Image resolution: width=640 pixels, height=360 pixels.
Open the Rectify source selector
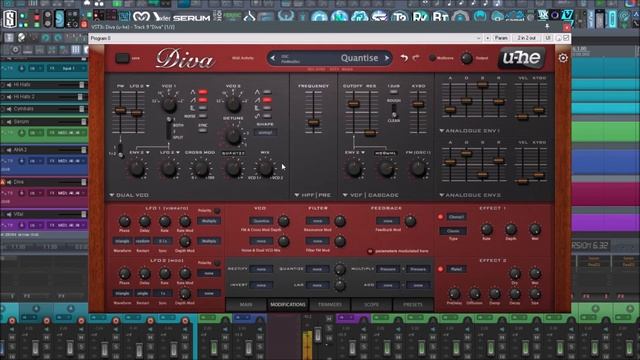tap(261, 269)
